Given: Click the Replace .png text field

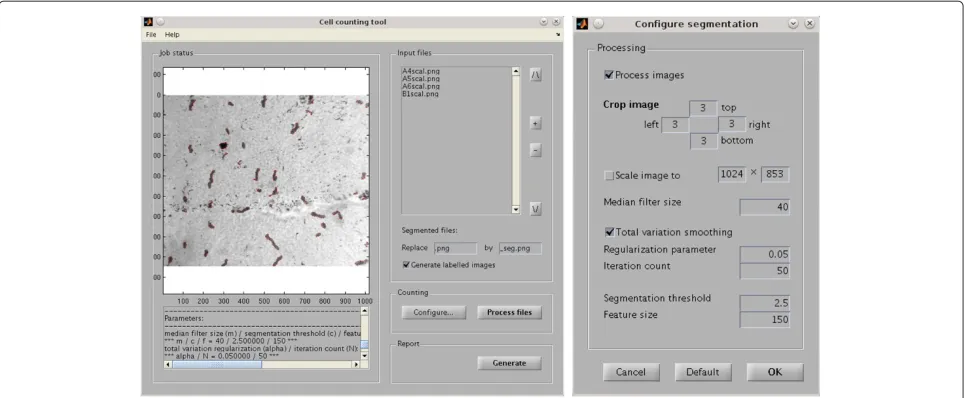Looking at the screenshot, I should pos(455,248).
